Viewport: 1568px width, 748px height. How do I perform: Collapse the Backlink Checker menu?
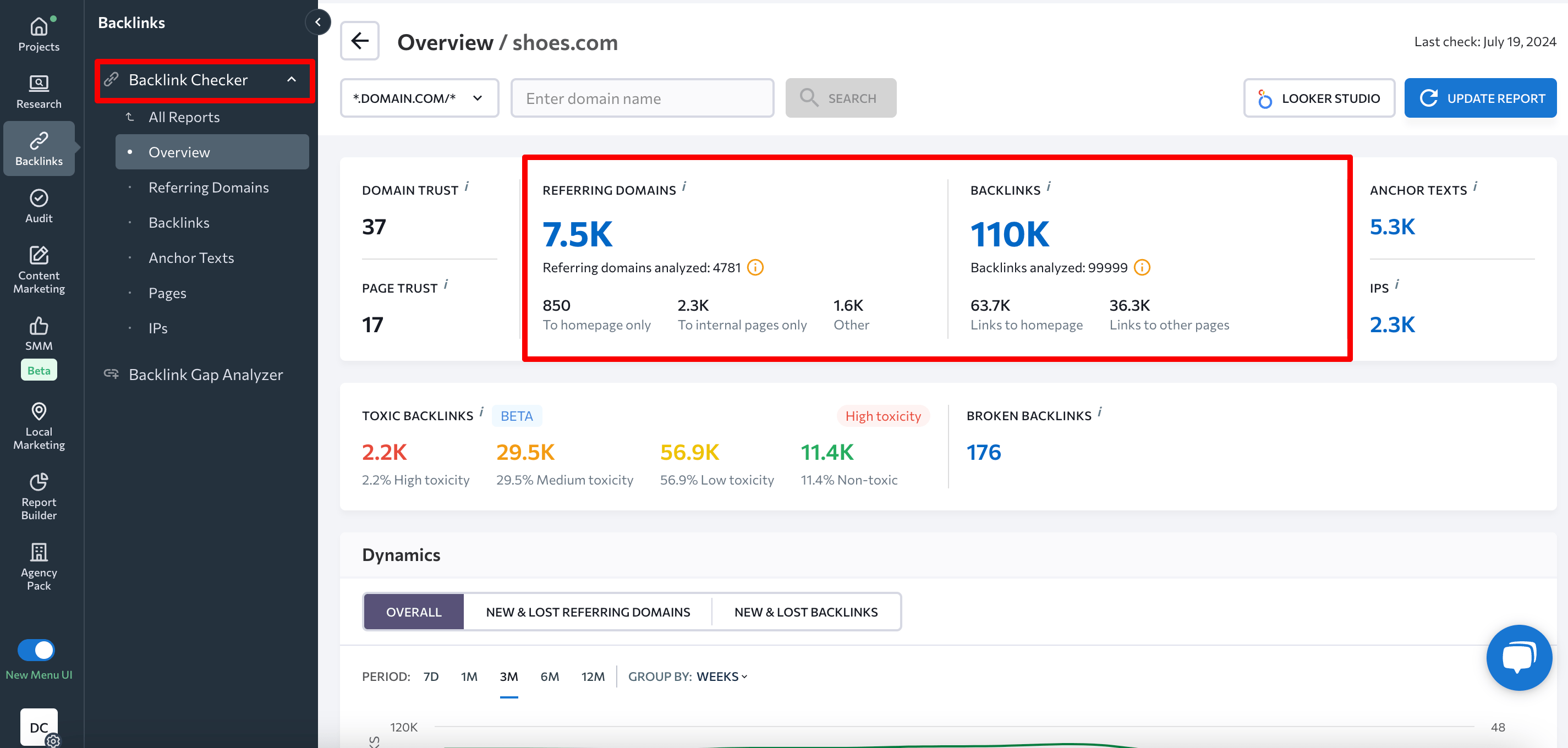292,80
